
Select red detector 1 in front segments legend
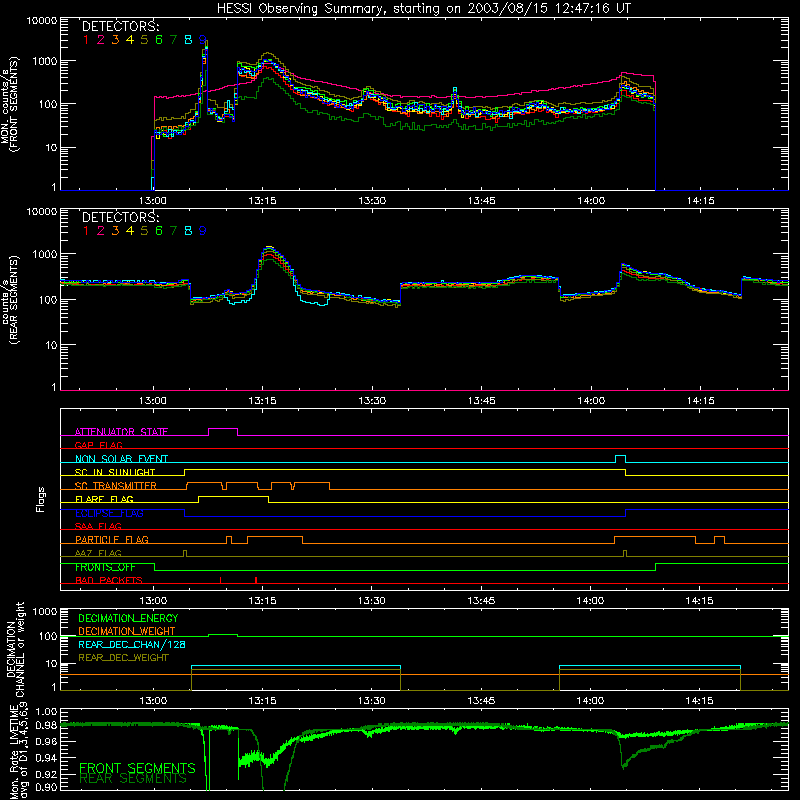[86, 40]
